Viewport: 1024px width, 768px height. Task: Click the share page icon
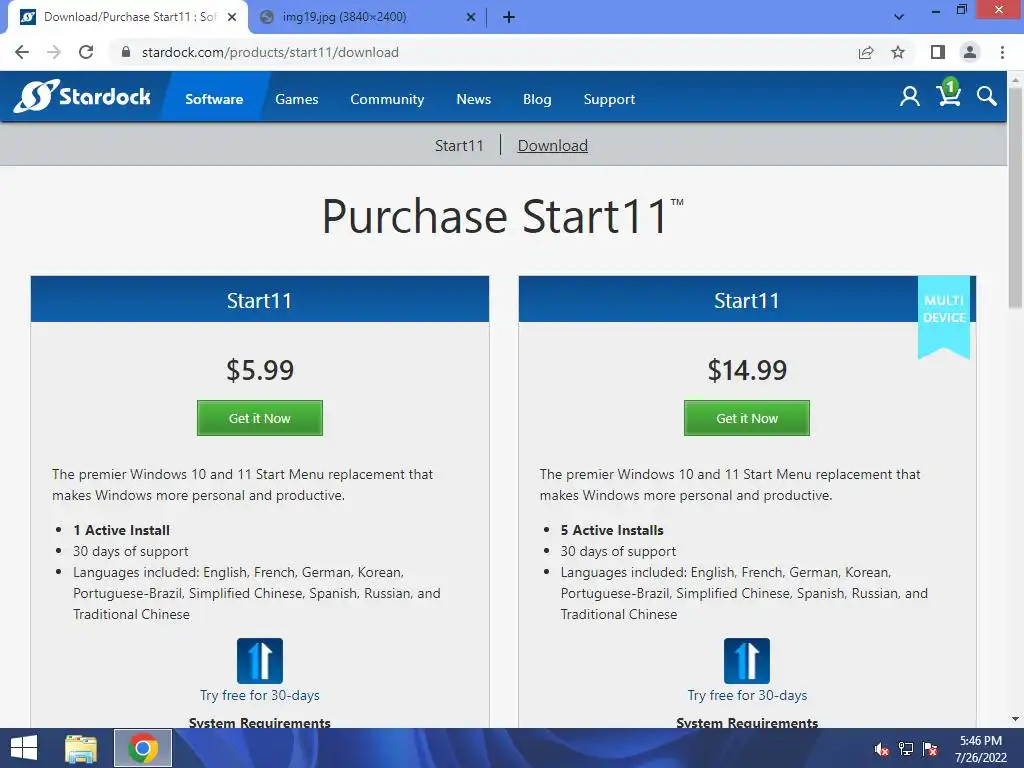(866, 52)
